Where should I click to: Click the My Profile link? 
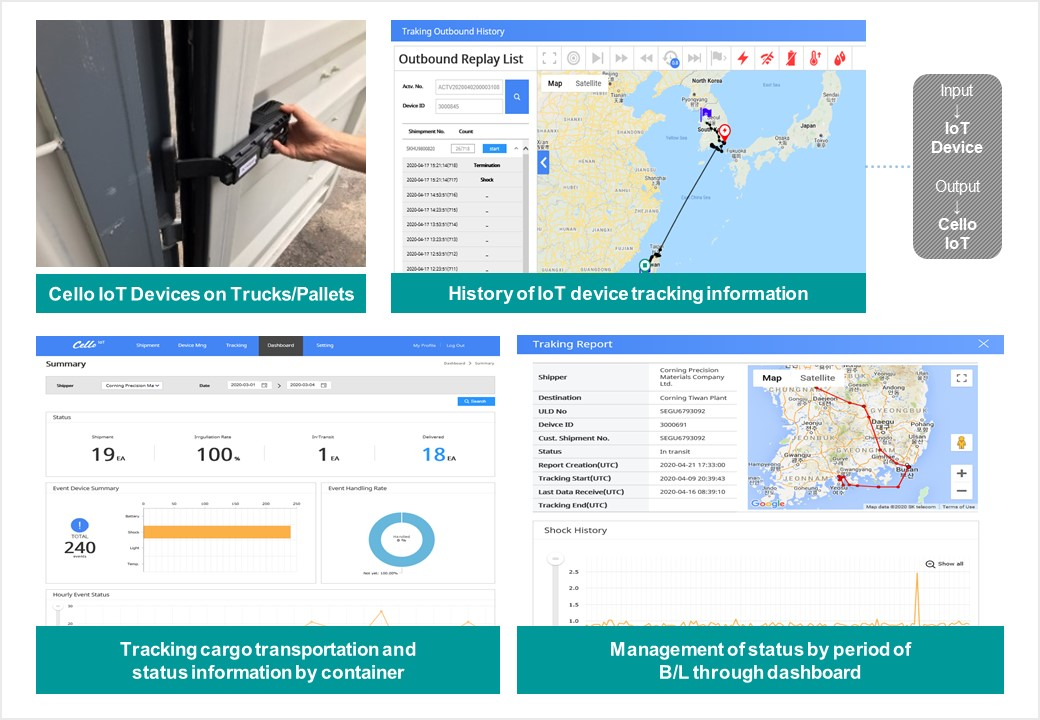[x=424, y=345]
